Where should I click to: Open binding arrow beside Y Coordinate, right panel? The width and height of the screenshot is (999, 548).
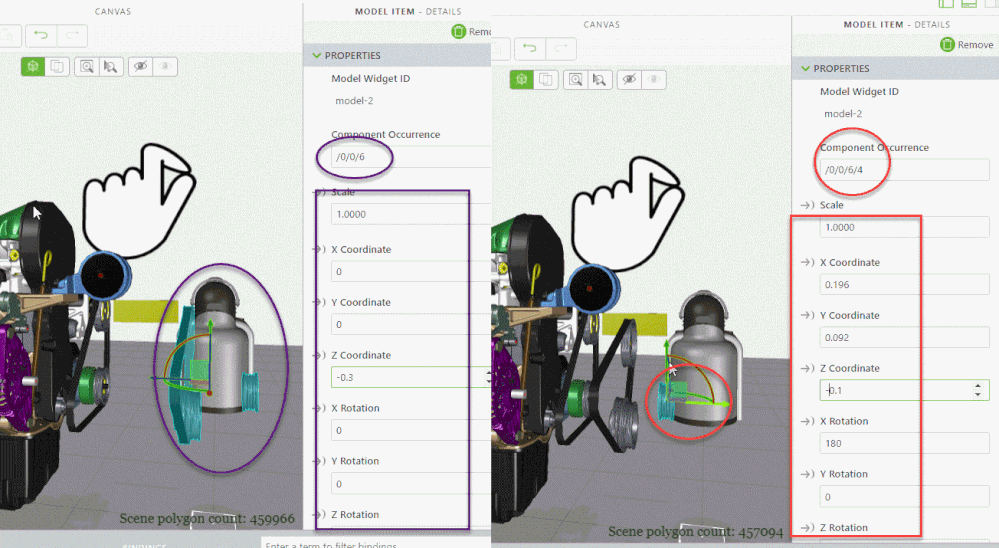coord(808,315)
